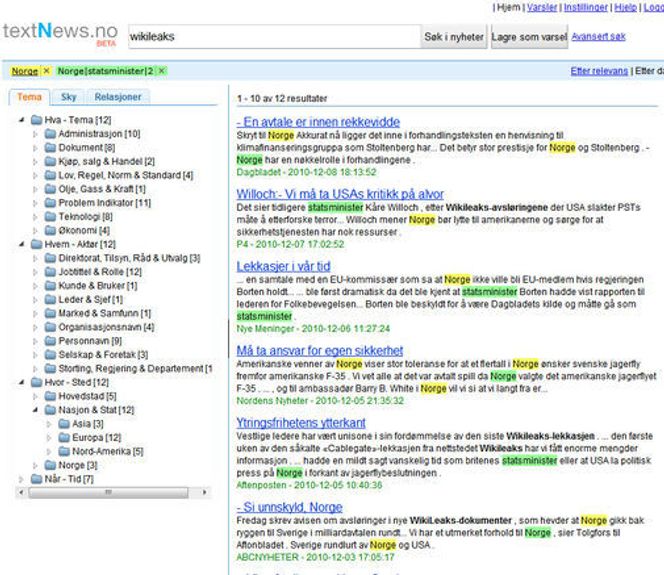The image size is (664, 575).
Task: Click the Leder & Sjef folder icon
Action: pos(50,299)
